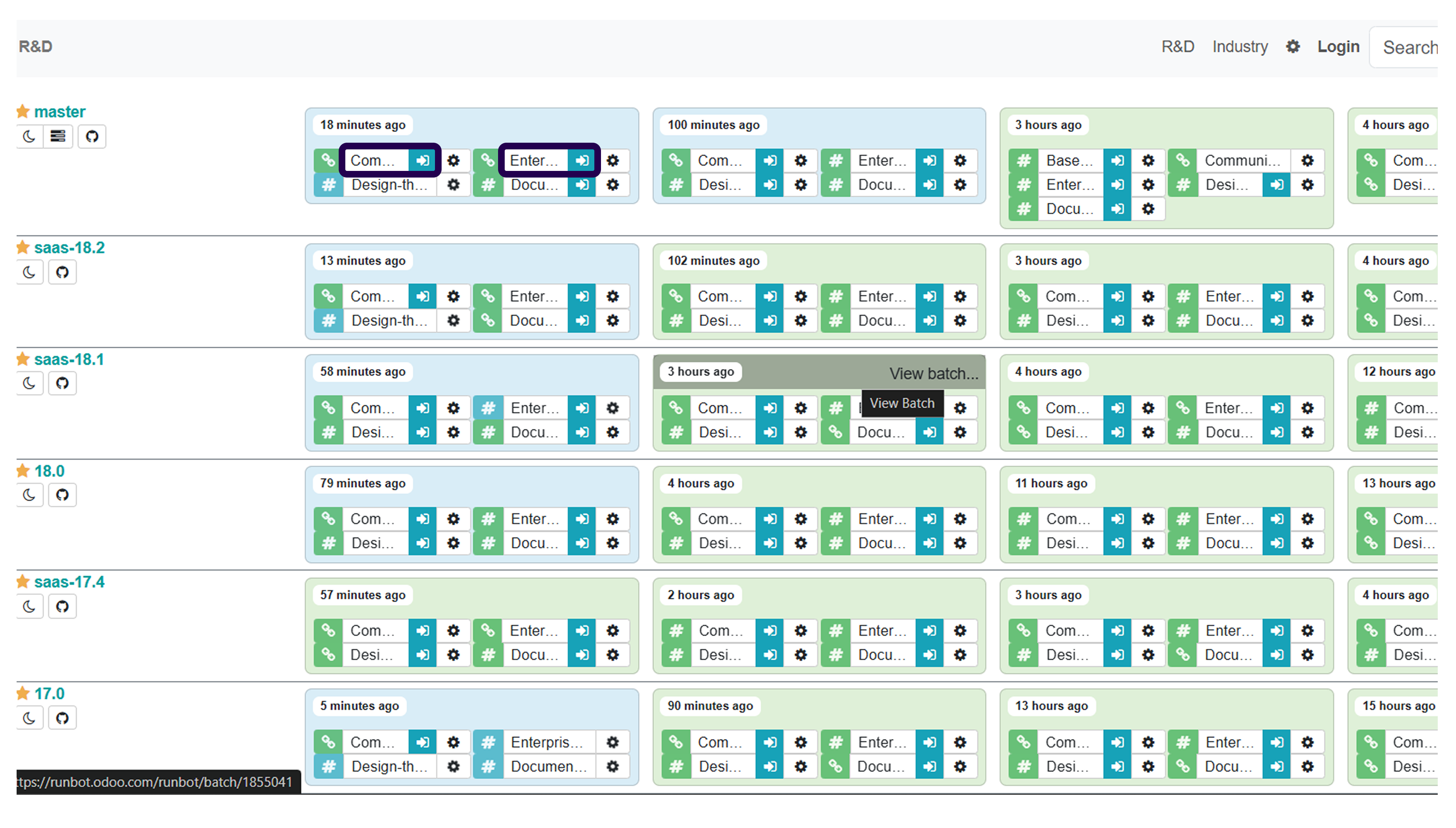The image size is (1456, 828).
Task: Open GitHub icon under saas-18.2 branch
Action: coord(62,273)
